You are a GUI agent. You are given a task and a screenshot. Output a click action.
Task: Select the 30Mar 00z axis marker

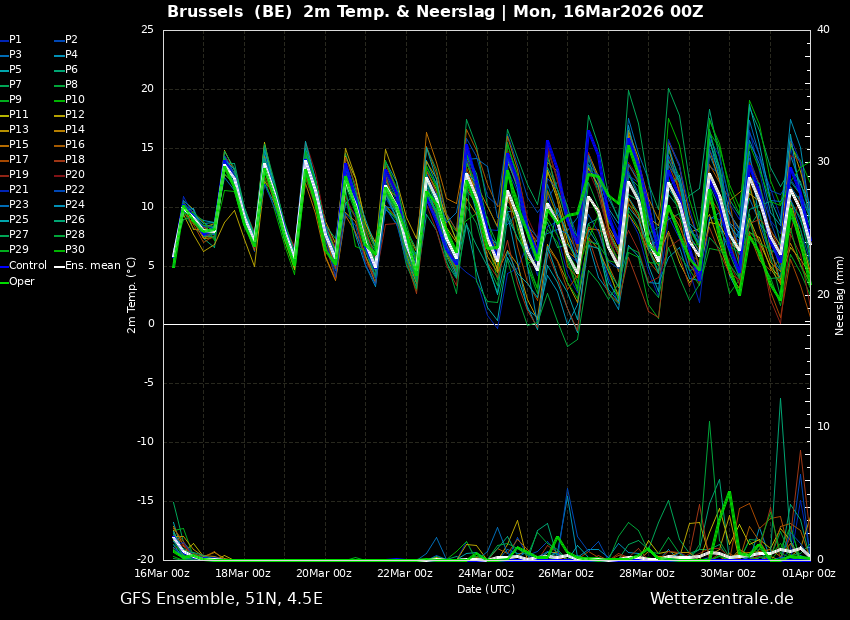(728, 573)
